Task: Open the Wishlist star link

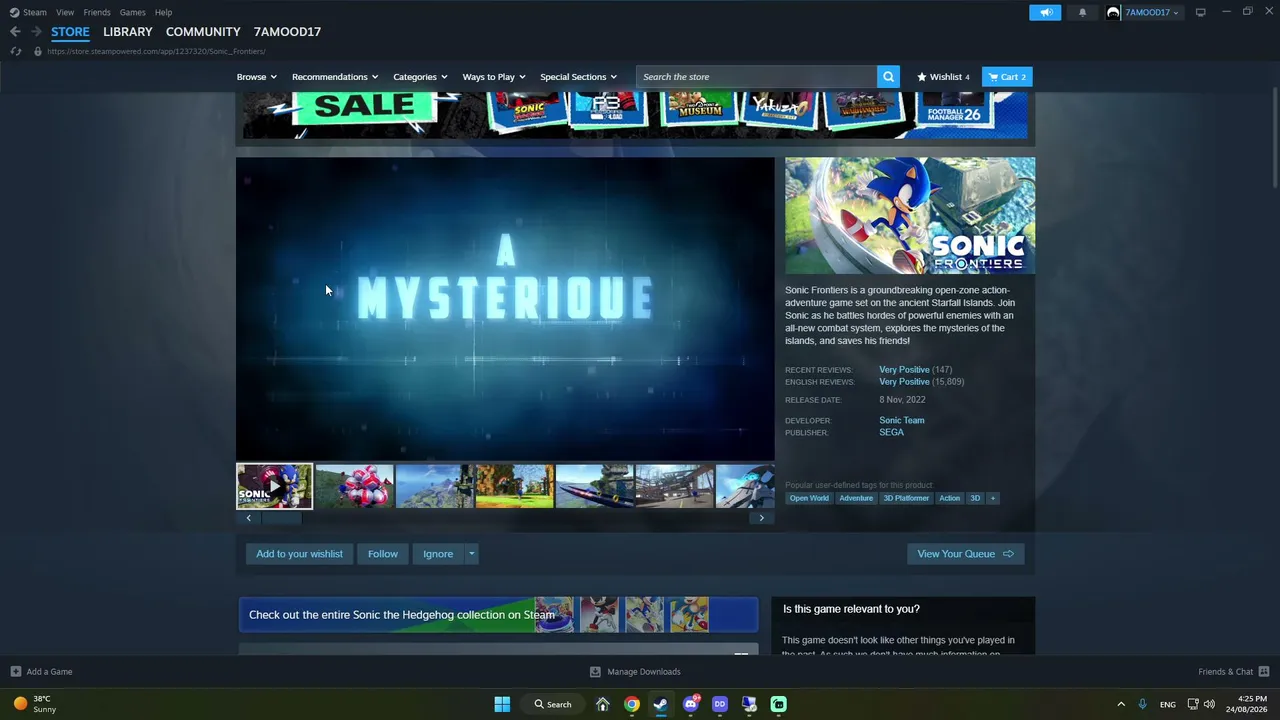Action: (943, 77)
